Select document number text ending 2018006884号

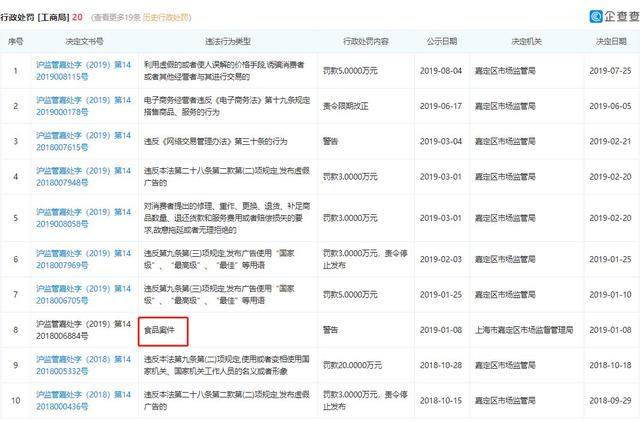[83, 330]
